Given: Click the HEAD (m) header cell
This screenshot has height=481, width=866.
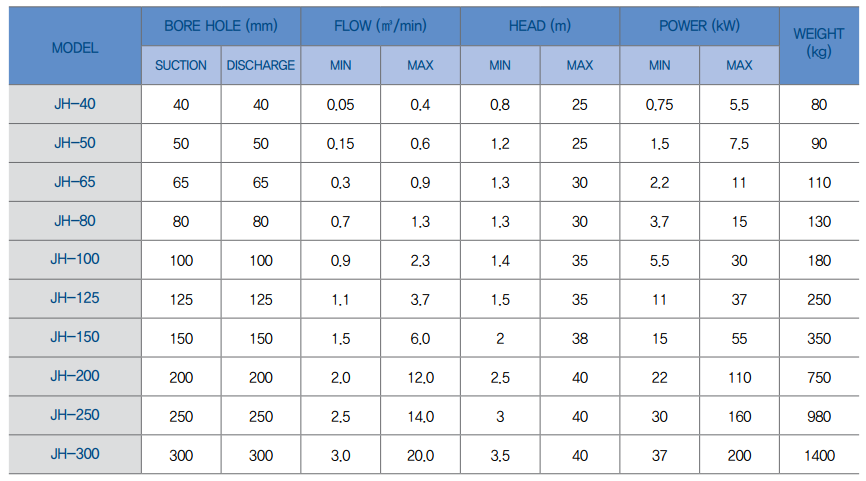Looking at the screenshot, I should point(540,26).
